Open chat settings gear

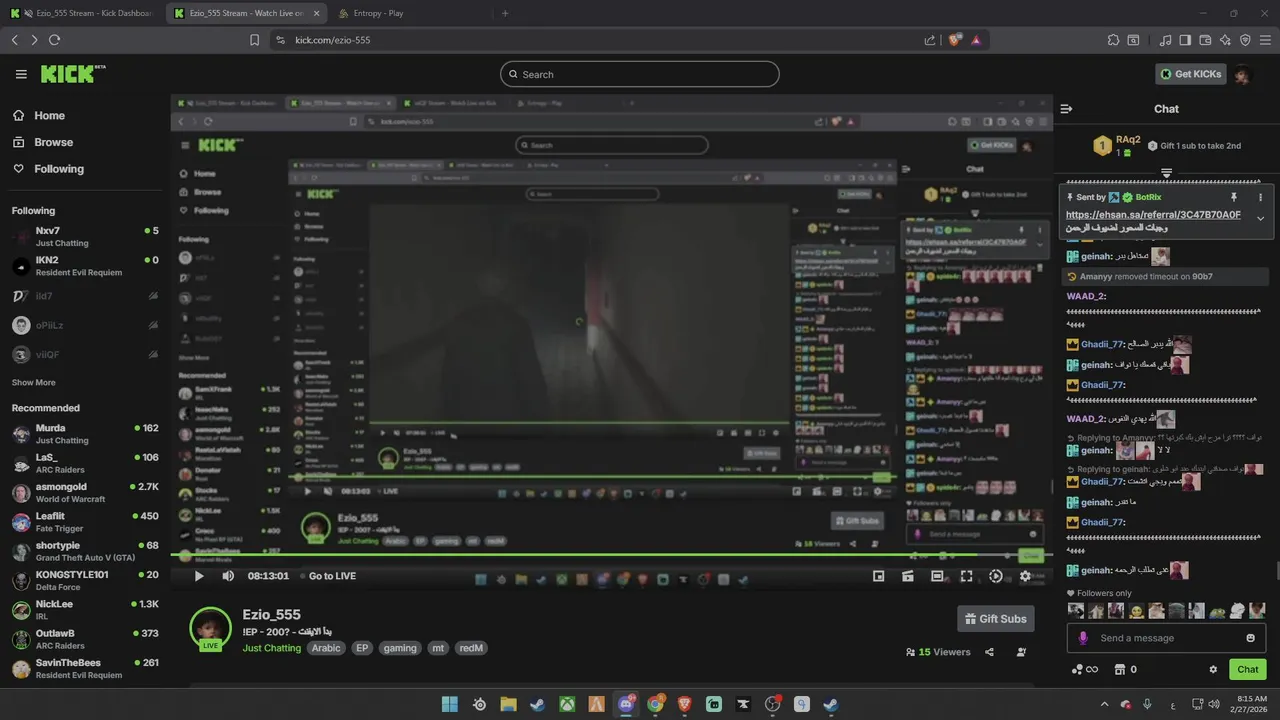click(x=1213, y=670)
